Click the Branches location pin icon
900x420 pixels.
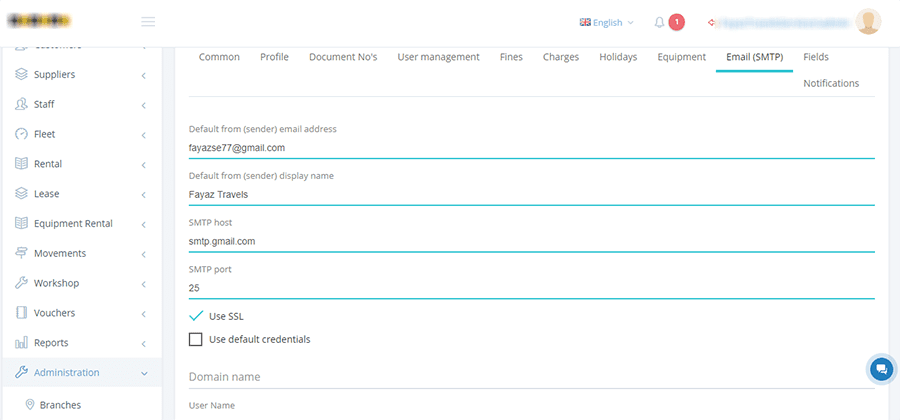(x=30, y=405)
